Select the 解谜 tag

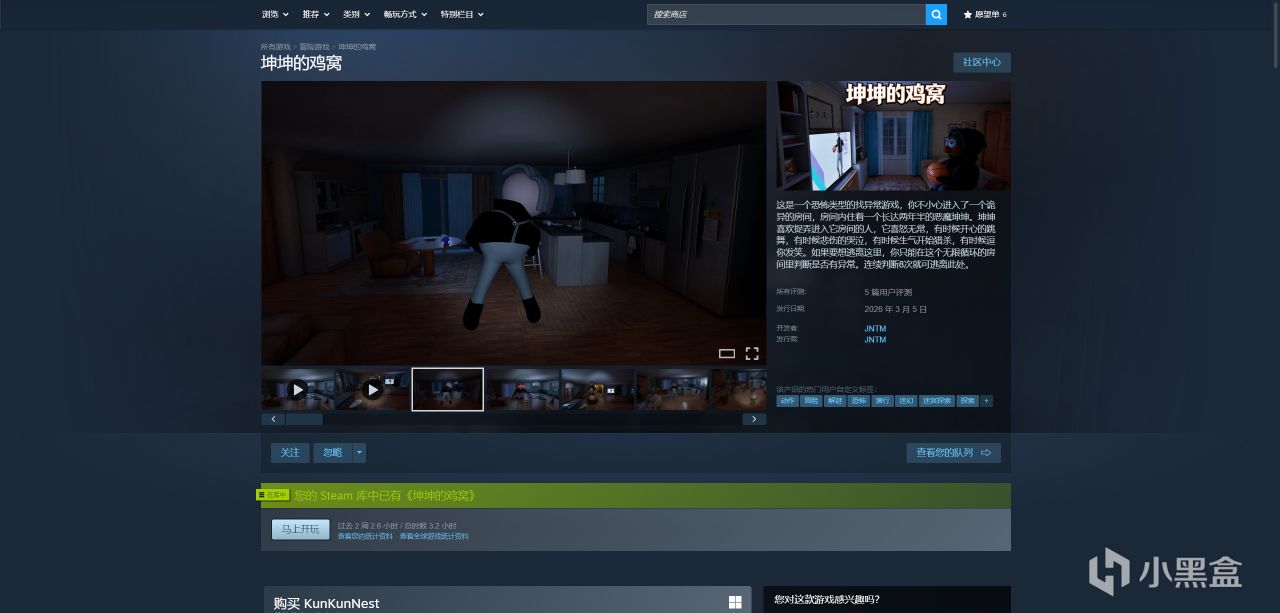click(x=835, y=401)
